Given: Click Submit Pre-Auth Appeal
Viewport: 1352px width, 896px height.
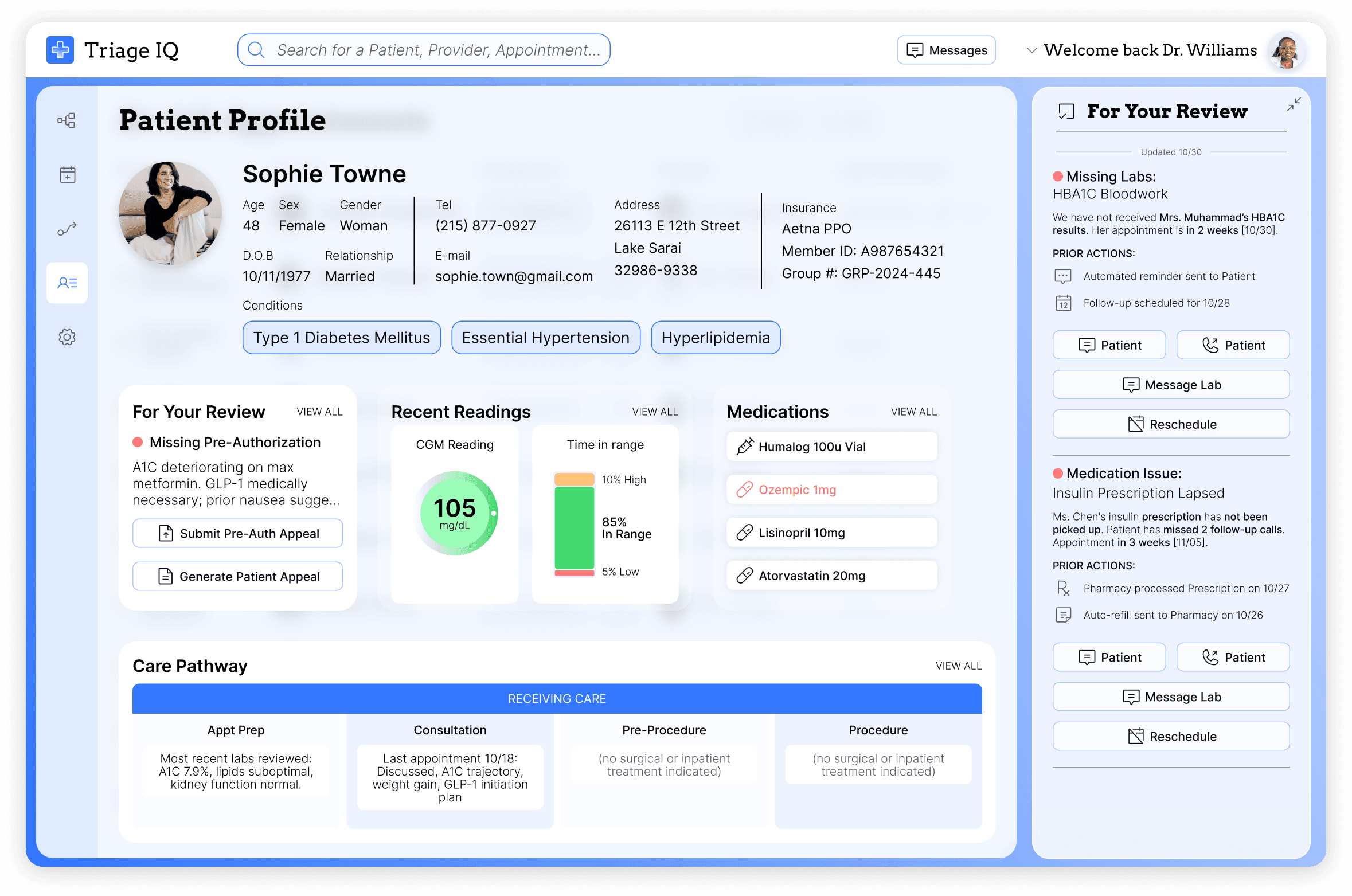Looking at the screenshot, I should pos(237,533).
